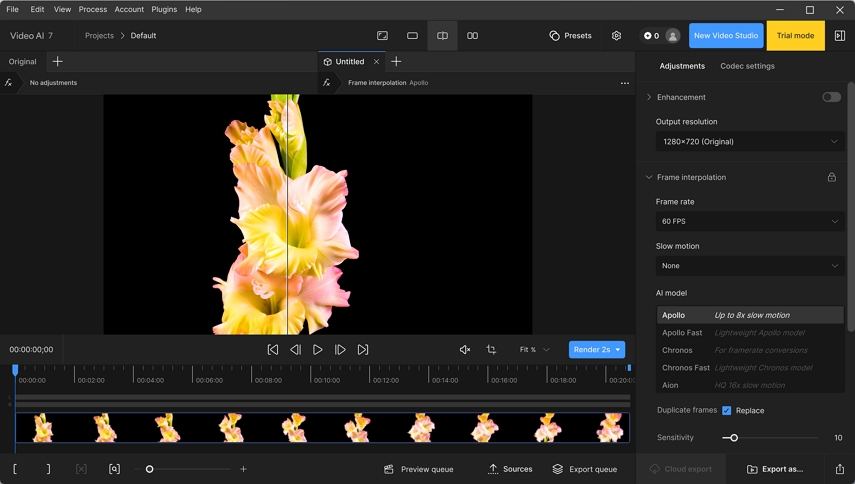Click the Sensitivity slider handle
Viewport: 855px width, 484px height.
(734, 438)
